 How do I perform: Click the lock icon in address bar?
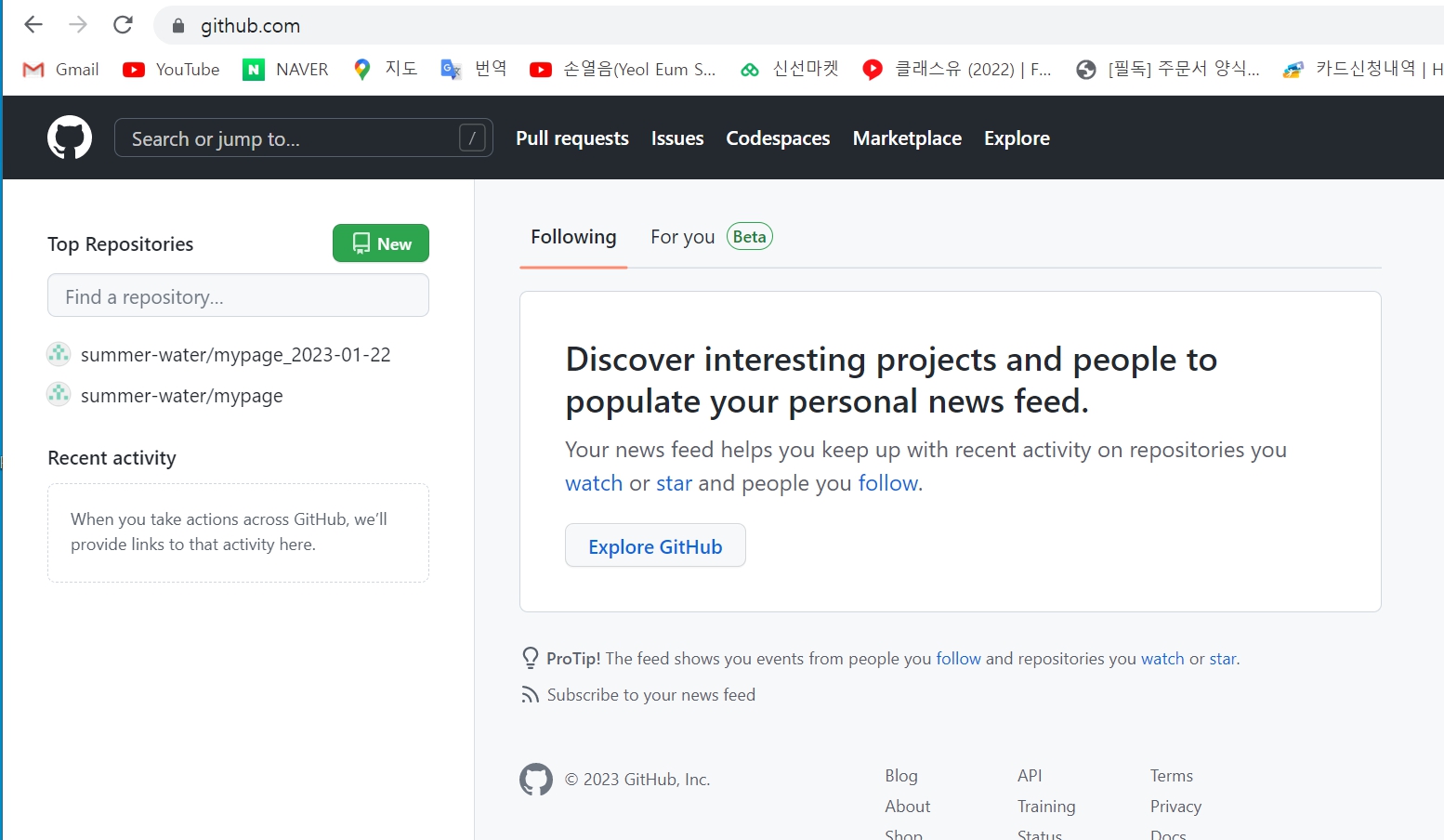(178, 26)
